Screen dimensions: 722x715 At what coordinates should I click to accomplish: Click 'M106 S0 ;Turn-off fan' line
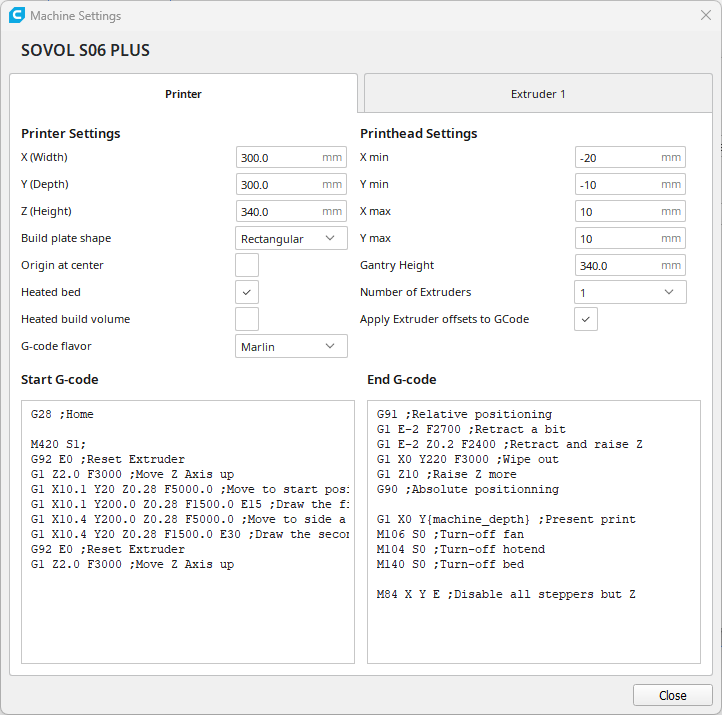[x=450, y=534]
